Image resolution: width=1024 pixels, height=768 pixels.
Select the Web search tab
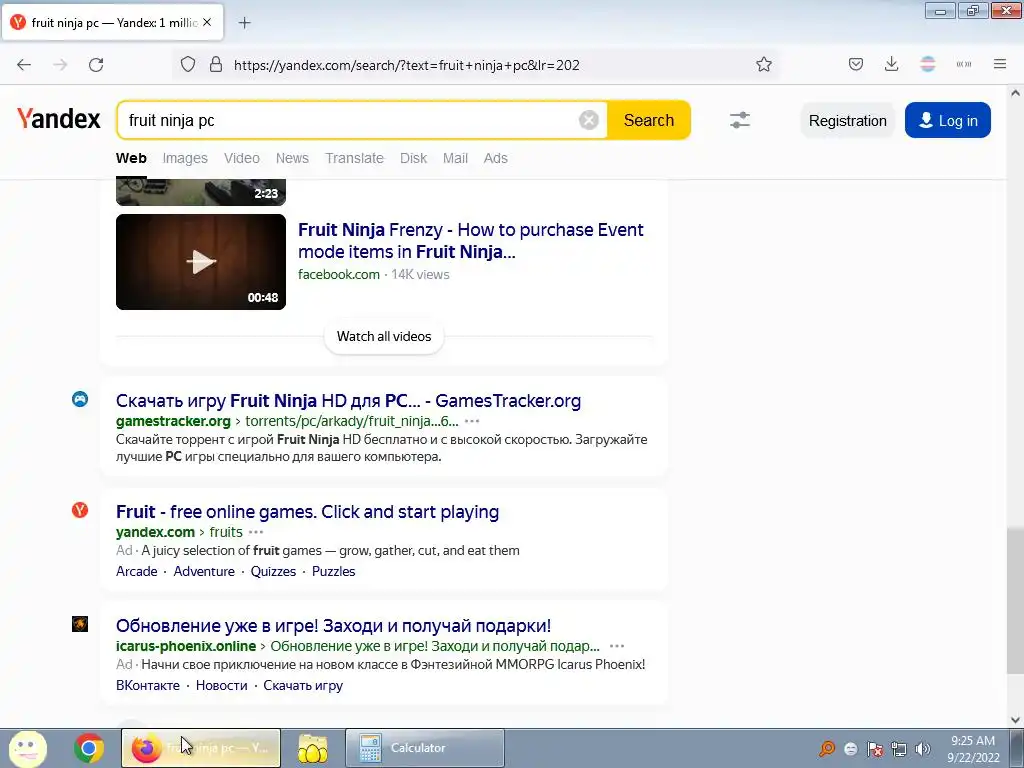(x=131, y=158)
